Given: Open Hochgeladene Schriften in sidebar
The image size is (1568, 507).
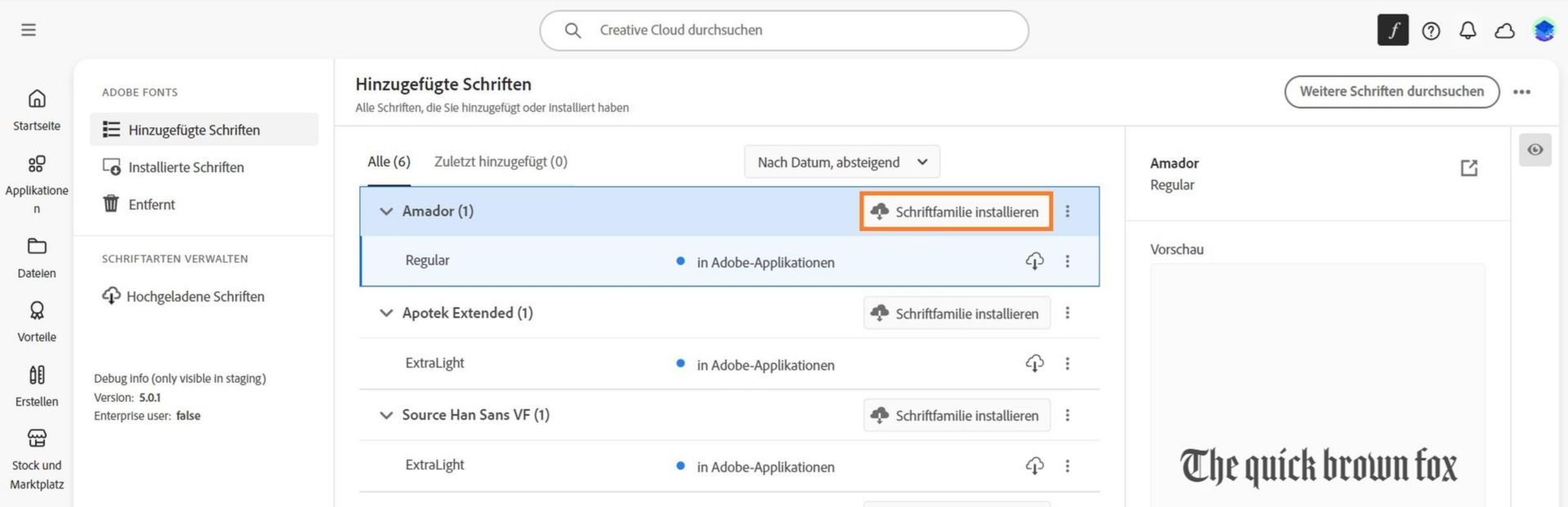Looking at the screenshot, I should (183, 296).
